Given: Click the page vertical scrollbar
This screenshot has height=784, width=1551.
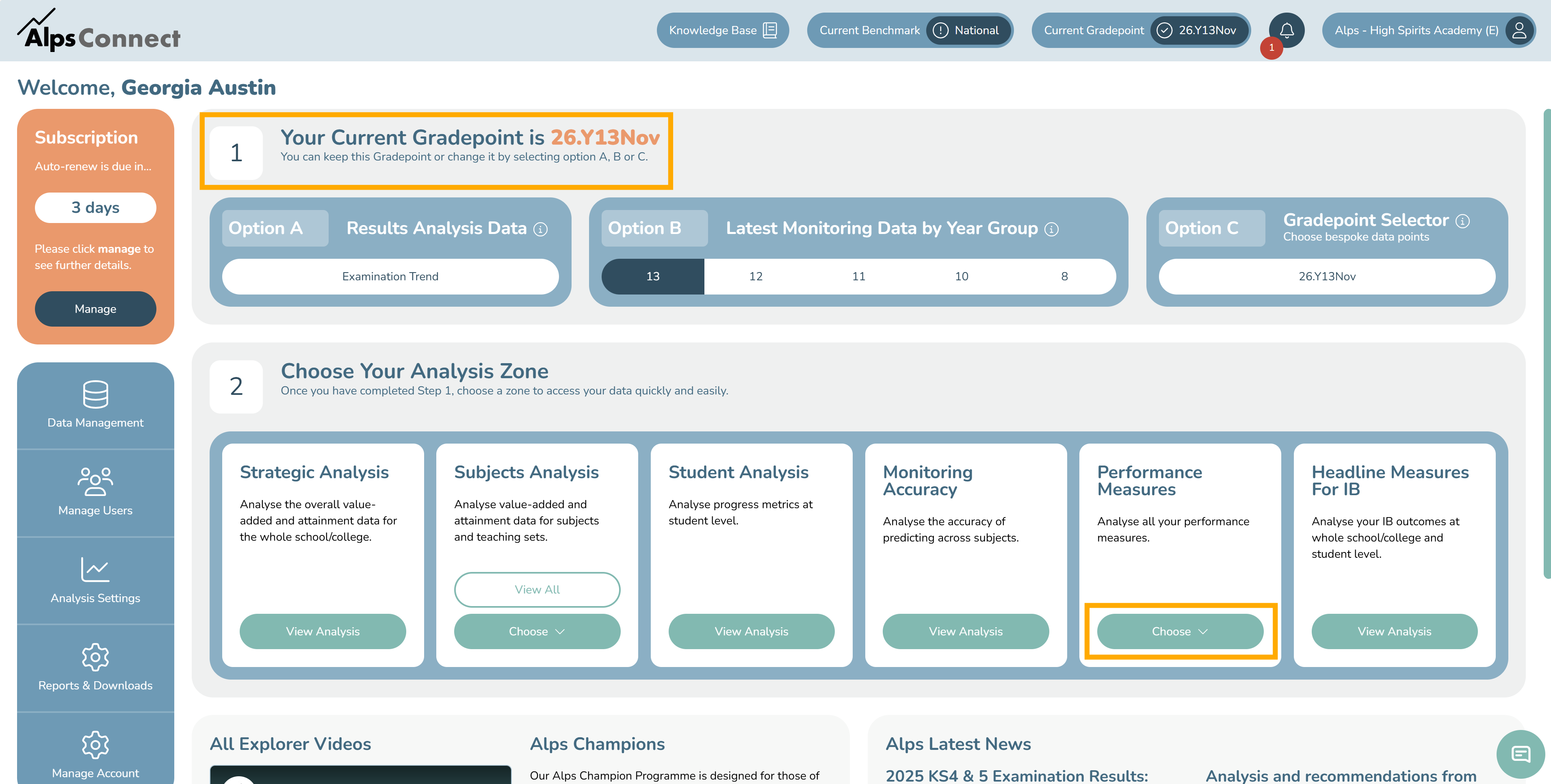Looking at the screenshot, I should pyautogui.click(x=1547, y=343).
